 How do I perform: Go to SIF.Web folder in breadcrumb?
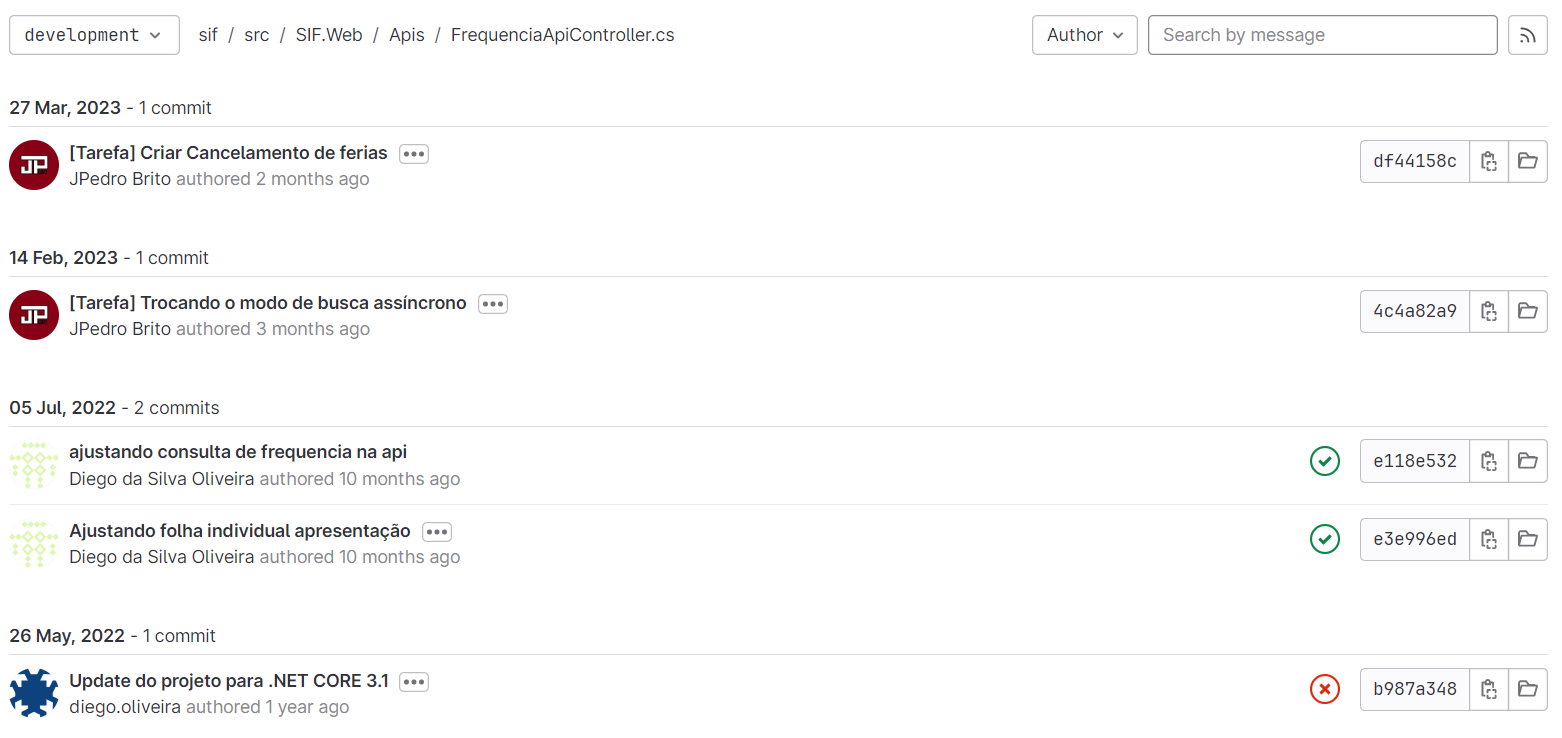click(x=329, y=35)
